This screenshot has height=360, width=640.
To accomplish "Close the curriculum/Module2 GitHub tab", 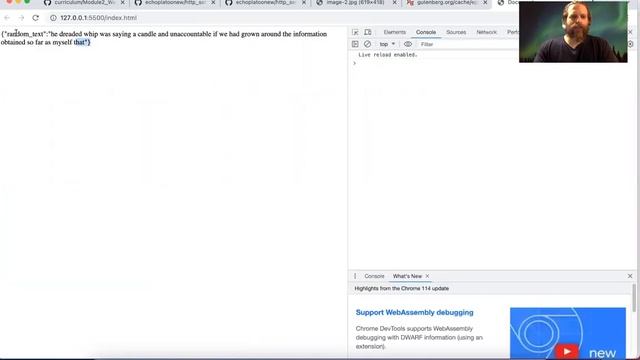I will coord(122,2).
